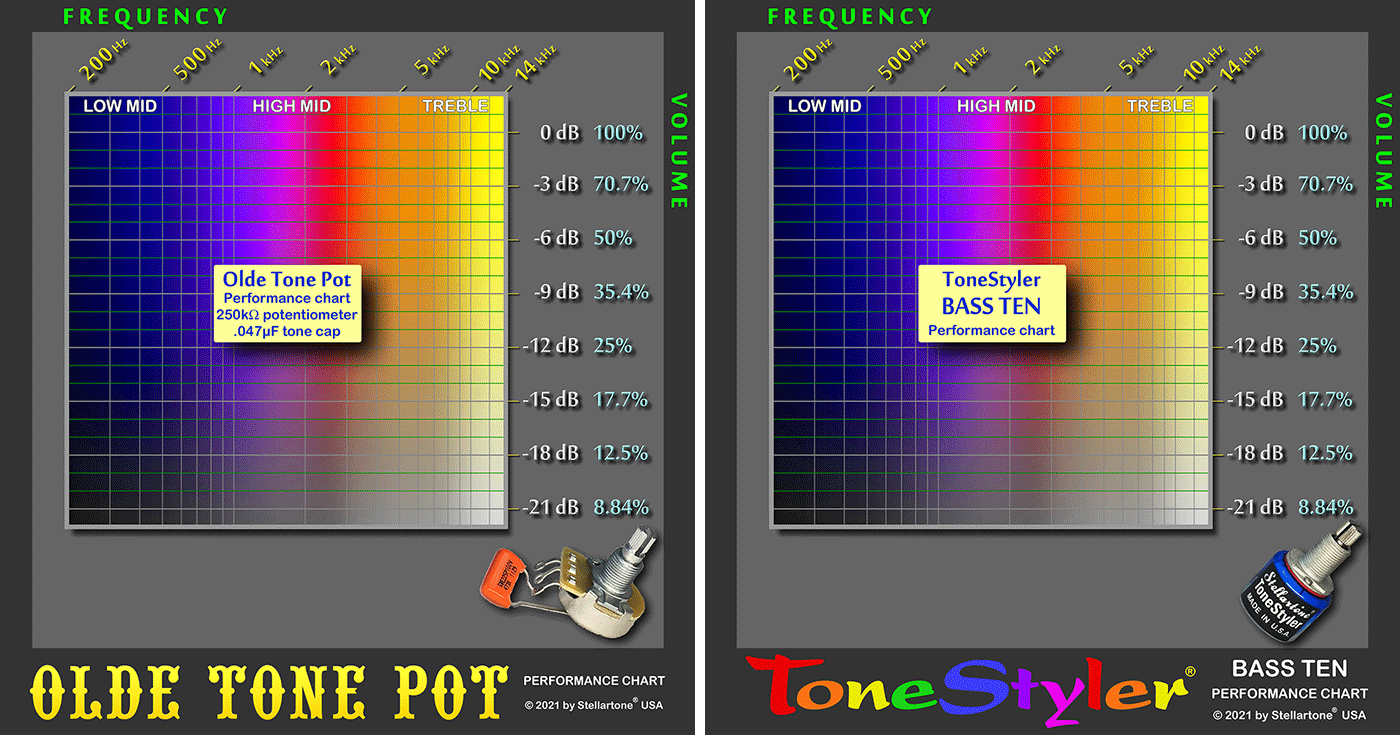The width and height of the screenshot is (1400, 735).
Task: Click 0 dB on the Olde Tone Pot scale
Action: (x=559, y=132)
